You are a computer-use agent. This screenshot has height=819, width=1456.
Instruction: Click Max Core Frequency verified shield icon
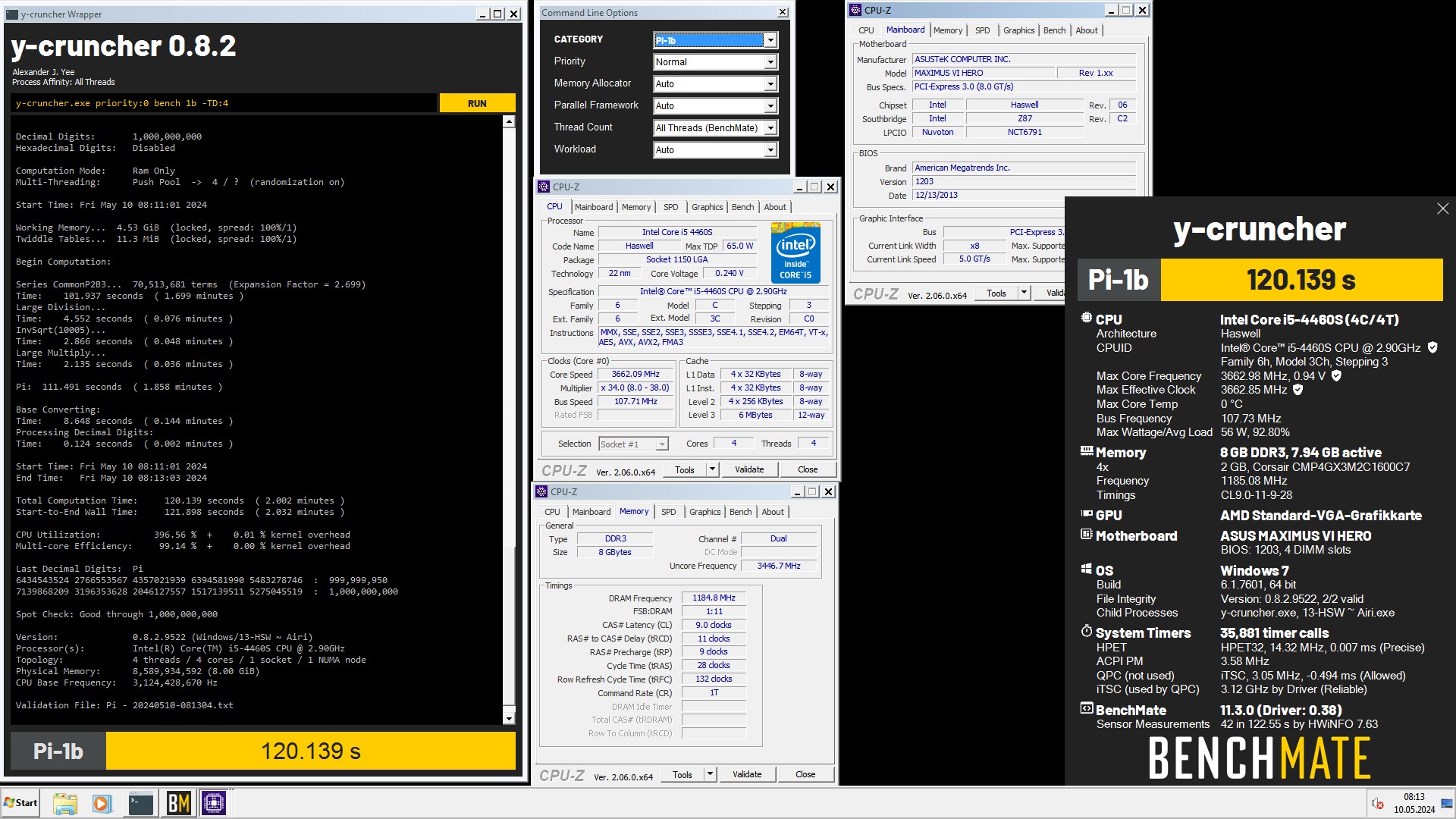(1336, 375)
